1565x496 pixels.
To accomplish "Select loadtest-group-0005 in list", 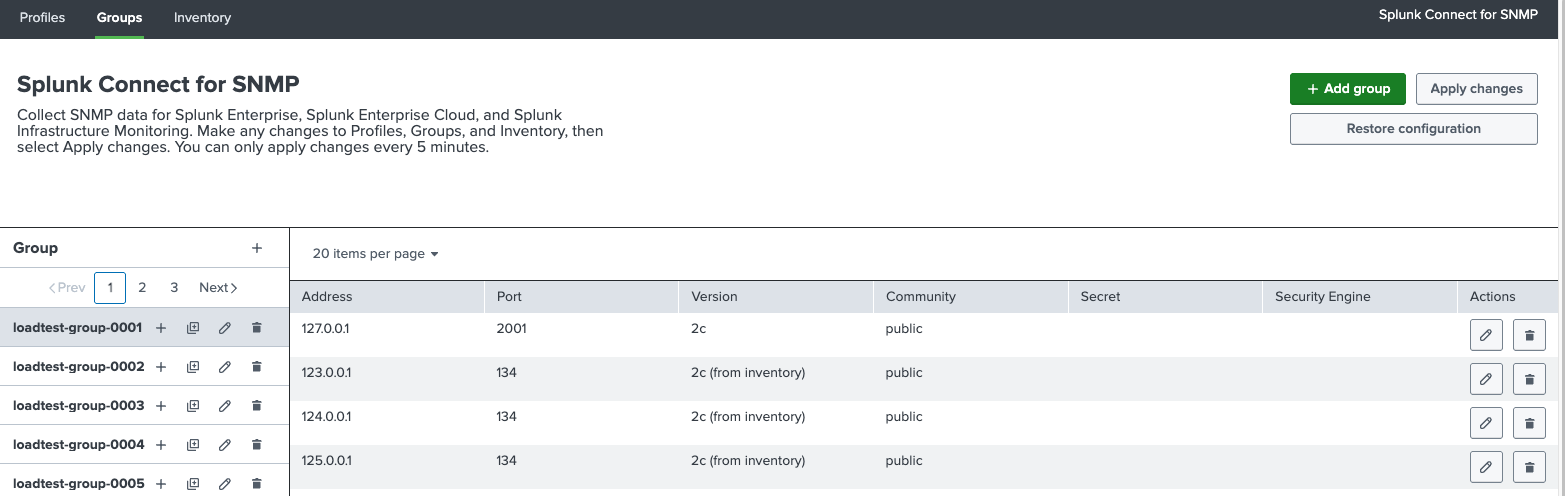I will tap(79, 484).
